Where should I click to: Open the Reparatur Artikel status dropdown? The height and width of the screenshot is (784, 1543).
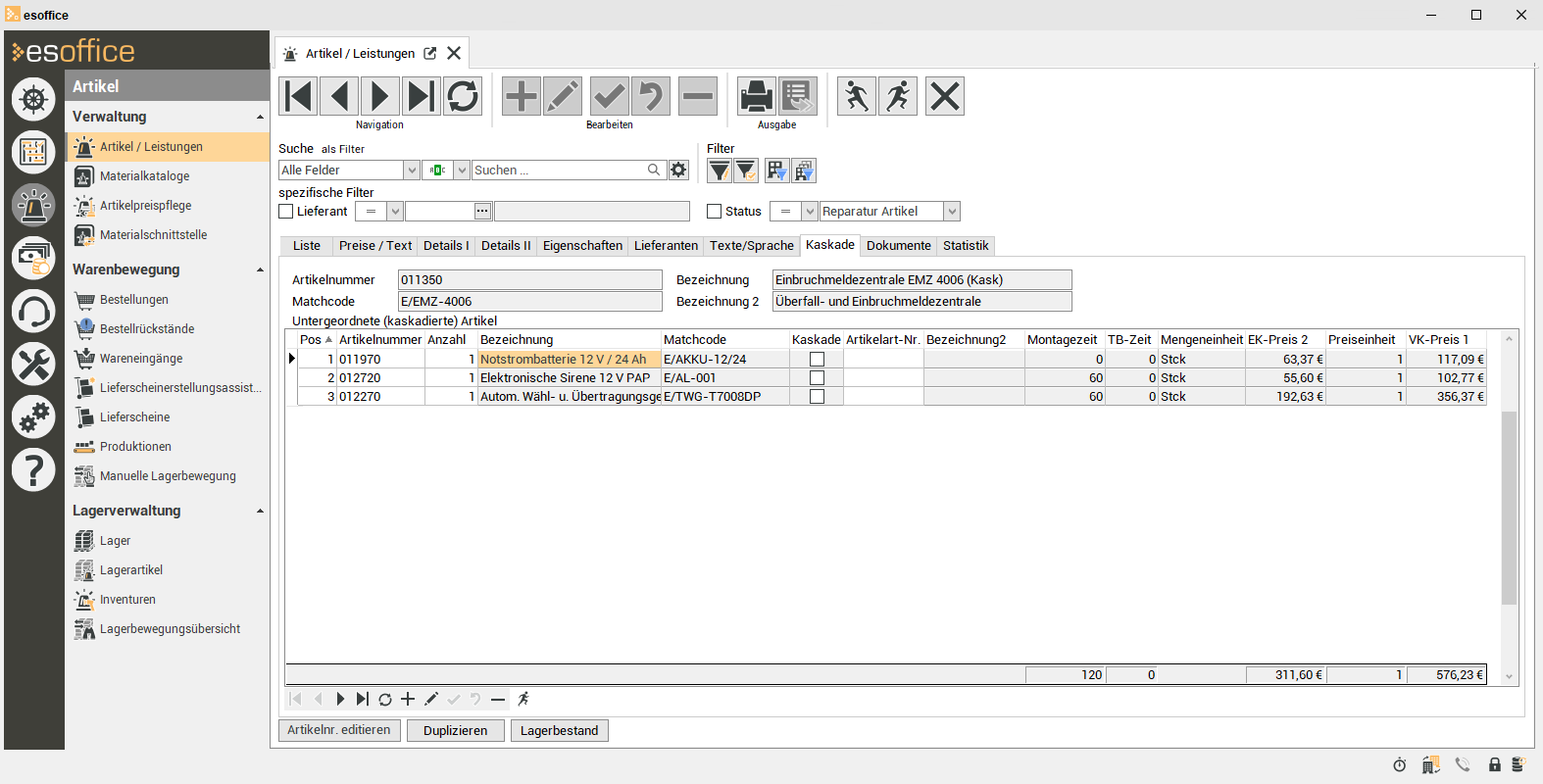tap(951, 211)
